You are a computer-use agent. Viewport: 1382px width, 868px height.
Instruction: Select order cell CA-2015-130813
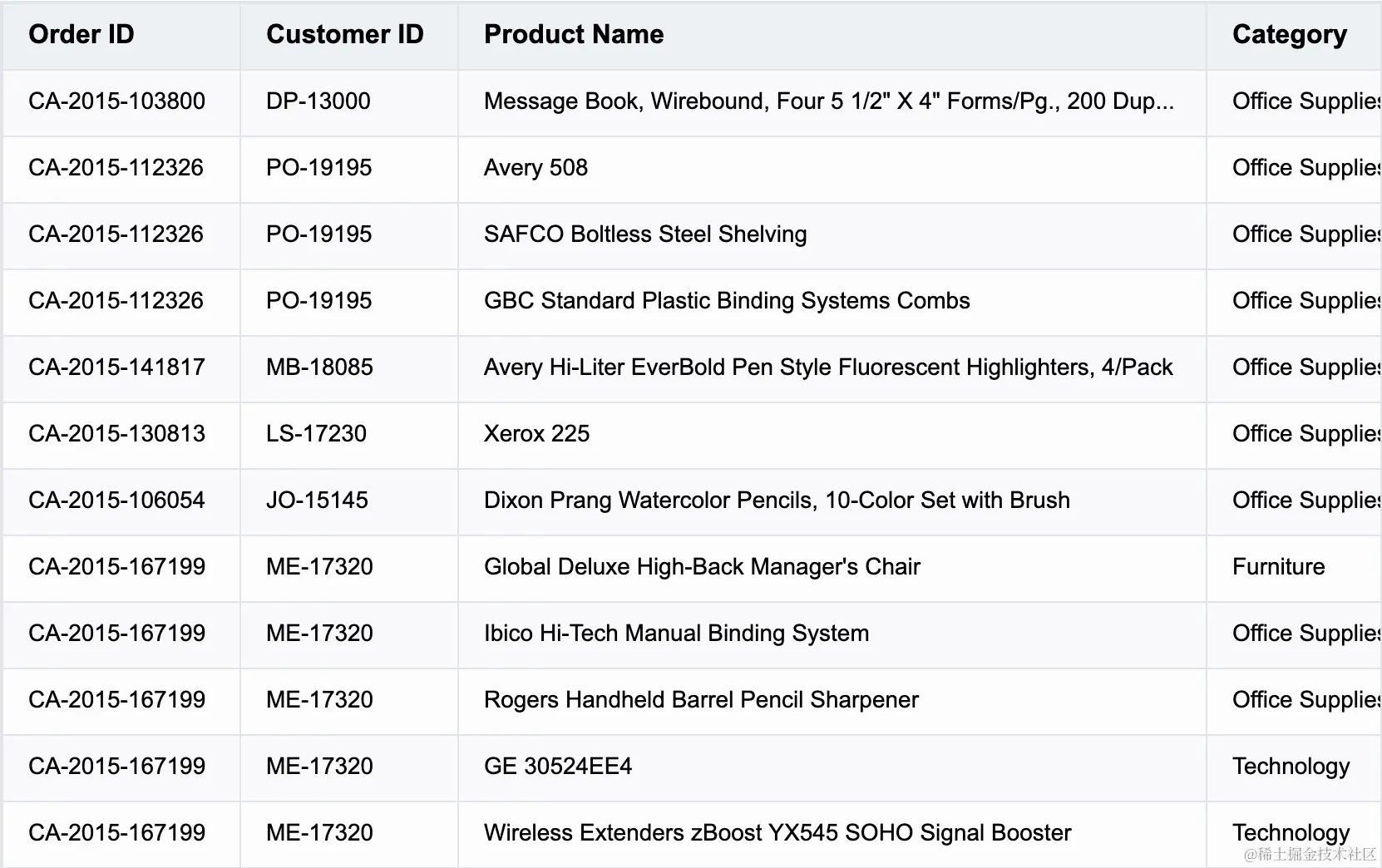tap(121, 436)
